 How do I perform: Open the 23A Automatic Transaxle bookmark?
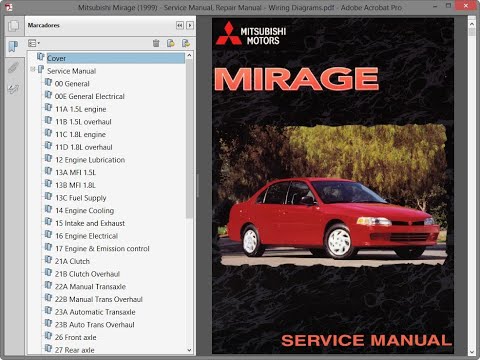[95, 312]
